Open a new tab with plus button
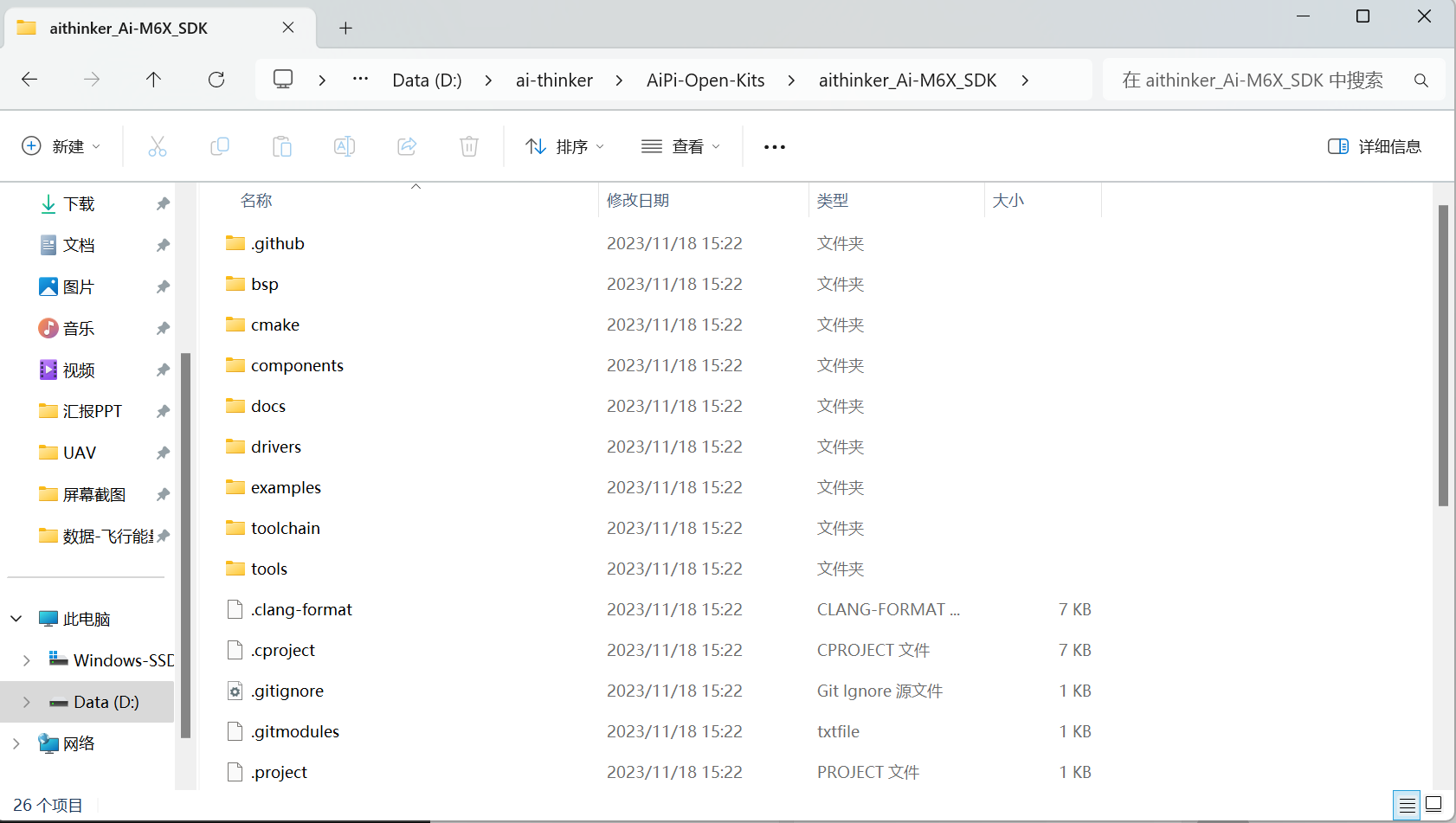The width and height of the screenshot is (1456, 823). coord(345,28)
